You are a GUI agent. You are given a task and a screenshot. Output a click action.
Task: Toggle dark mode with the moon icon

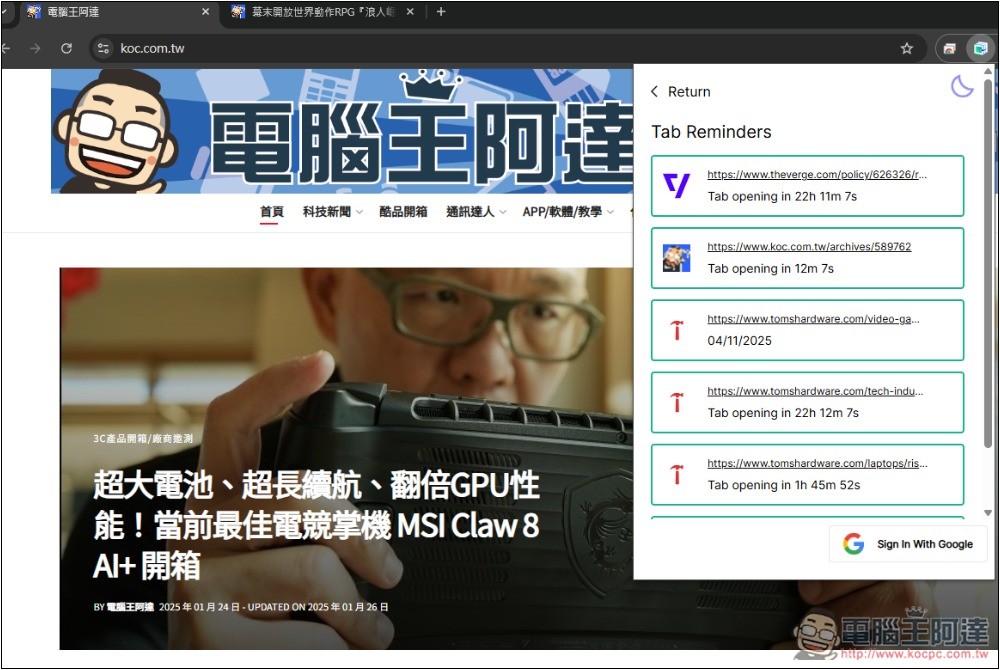(x=962, y=87)
